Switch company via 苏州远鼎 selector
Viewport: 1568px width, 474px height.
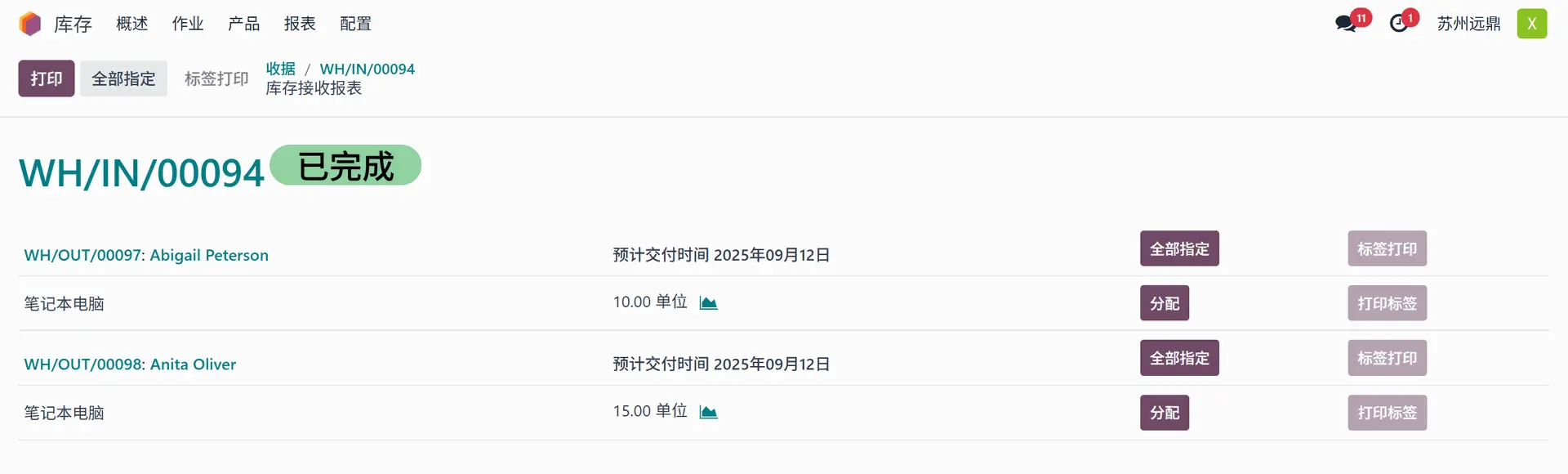(x=1468, y=24)
